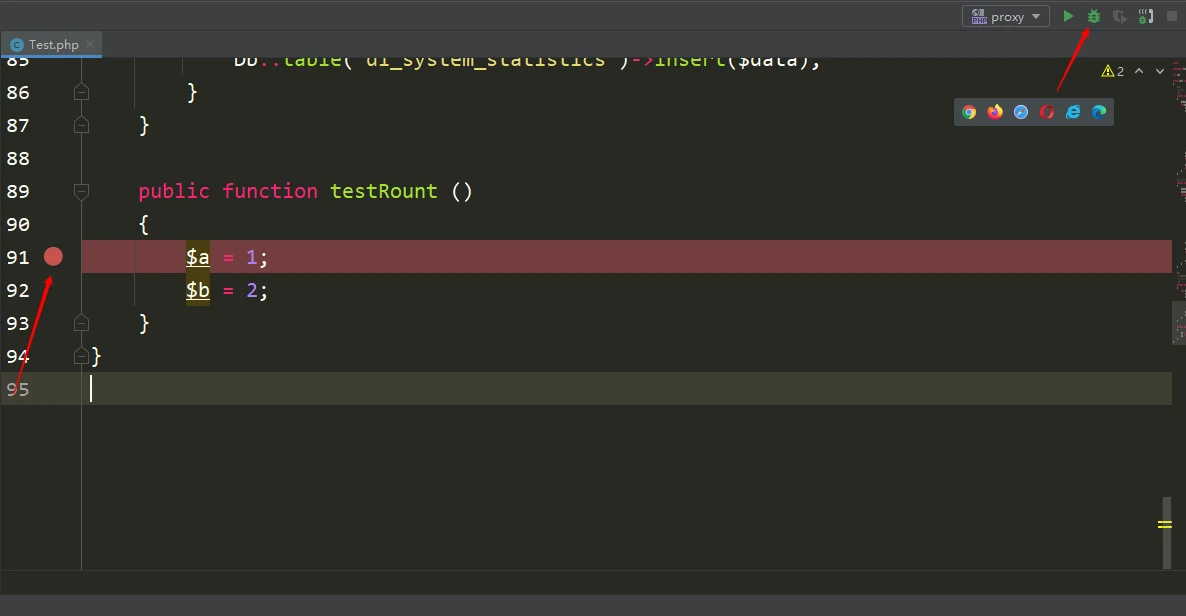Screen dimensions: 1186x616
Task: Start debugging with the green bug icon
Action: tap(1094, 16)
